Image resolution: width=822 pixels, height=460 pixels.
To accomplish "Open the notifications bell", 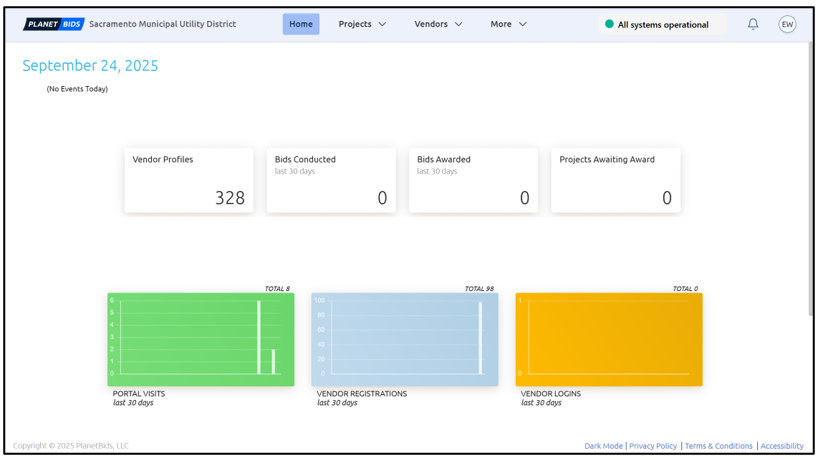I will pos(753,24).
